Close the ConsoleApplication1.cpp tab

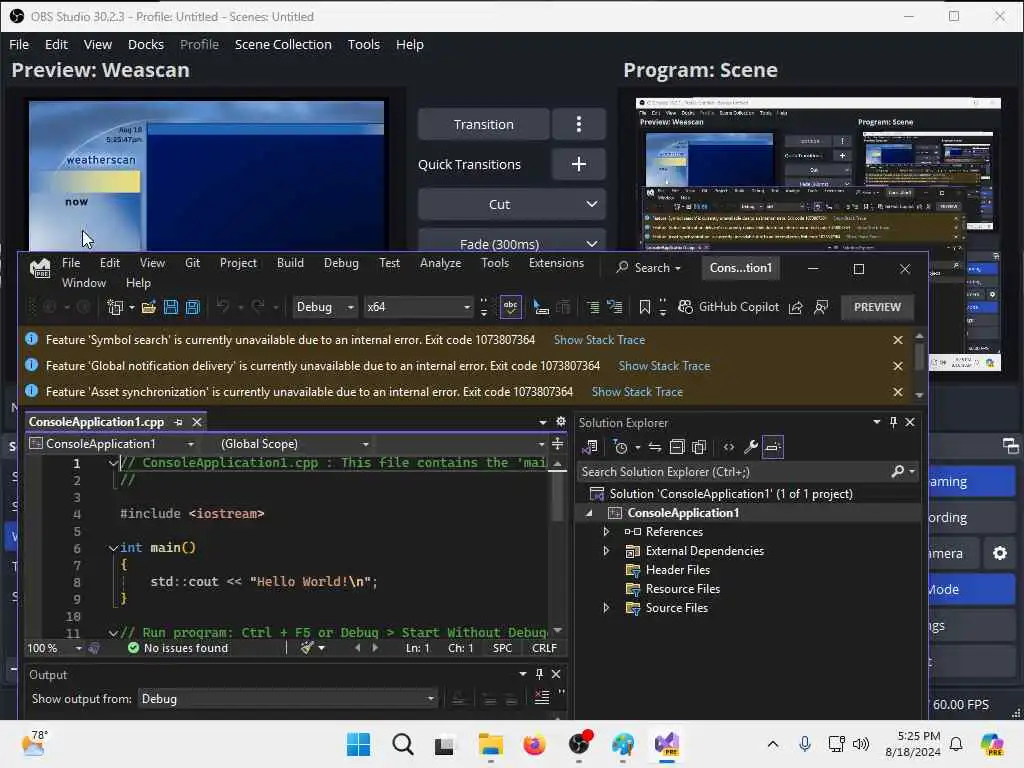point(197,423)
